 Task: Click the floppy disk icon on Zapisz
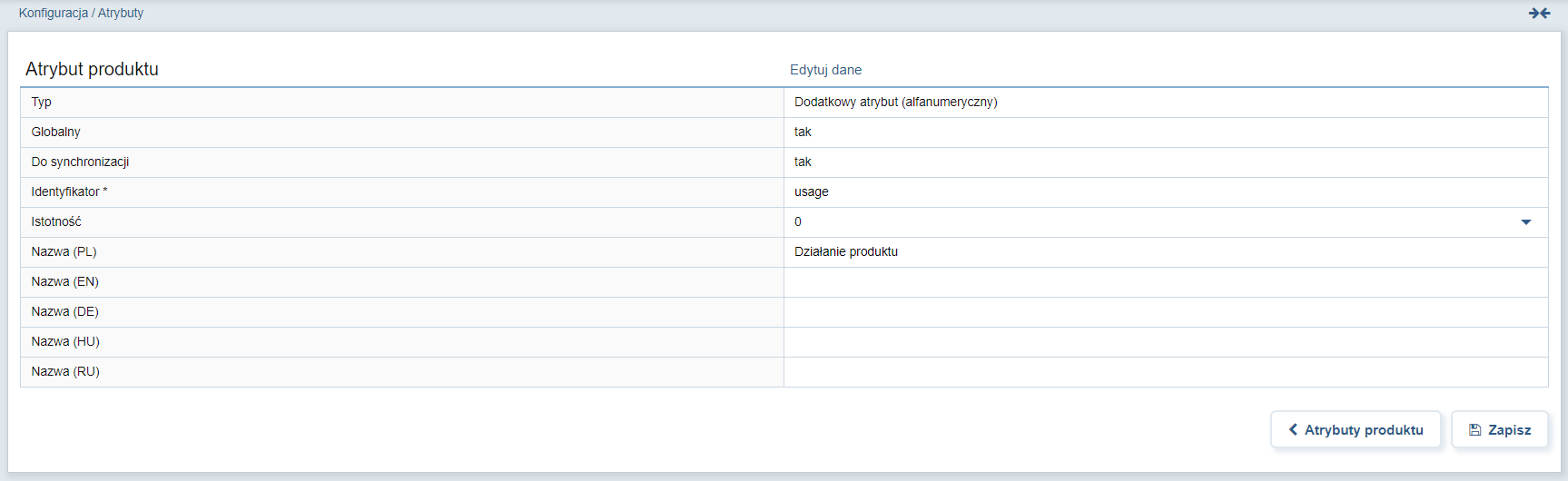[x=1475, y=430]
